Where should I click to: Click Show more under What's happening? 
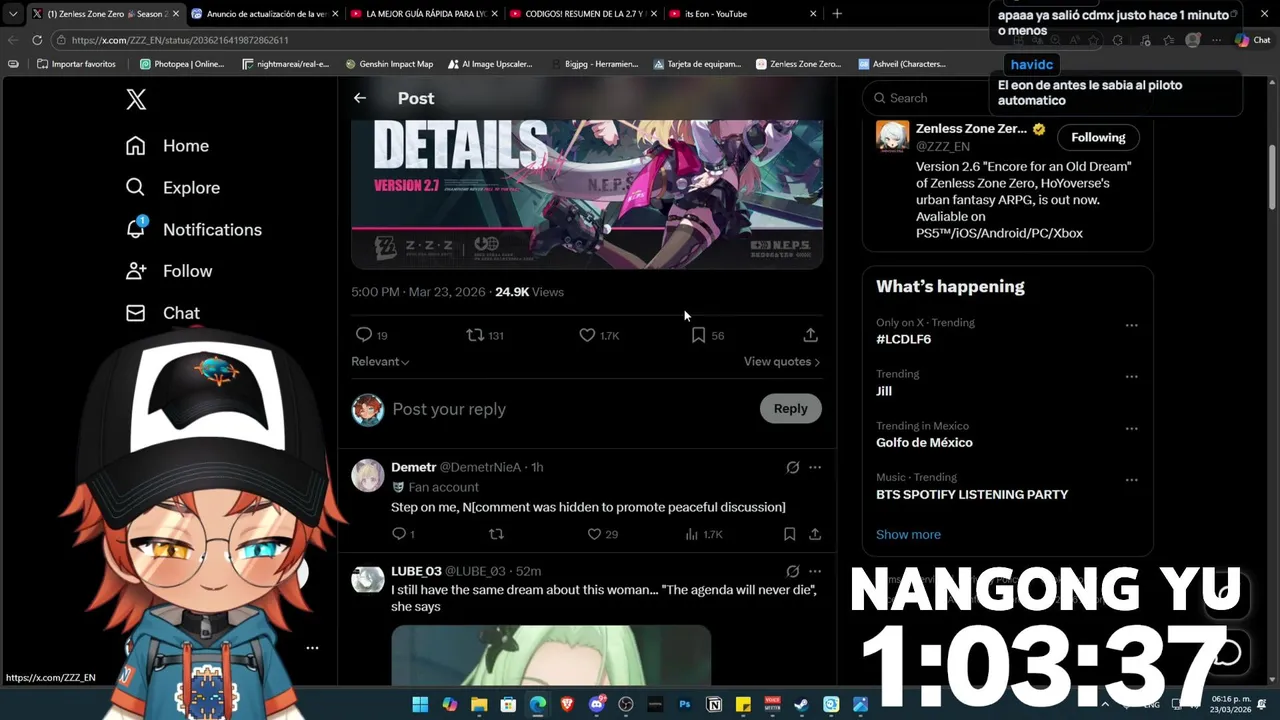pos(908,535)
